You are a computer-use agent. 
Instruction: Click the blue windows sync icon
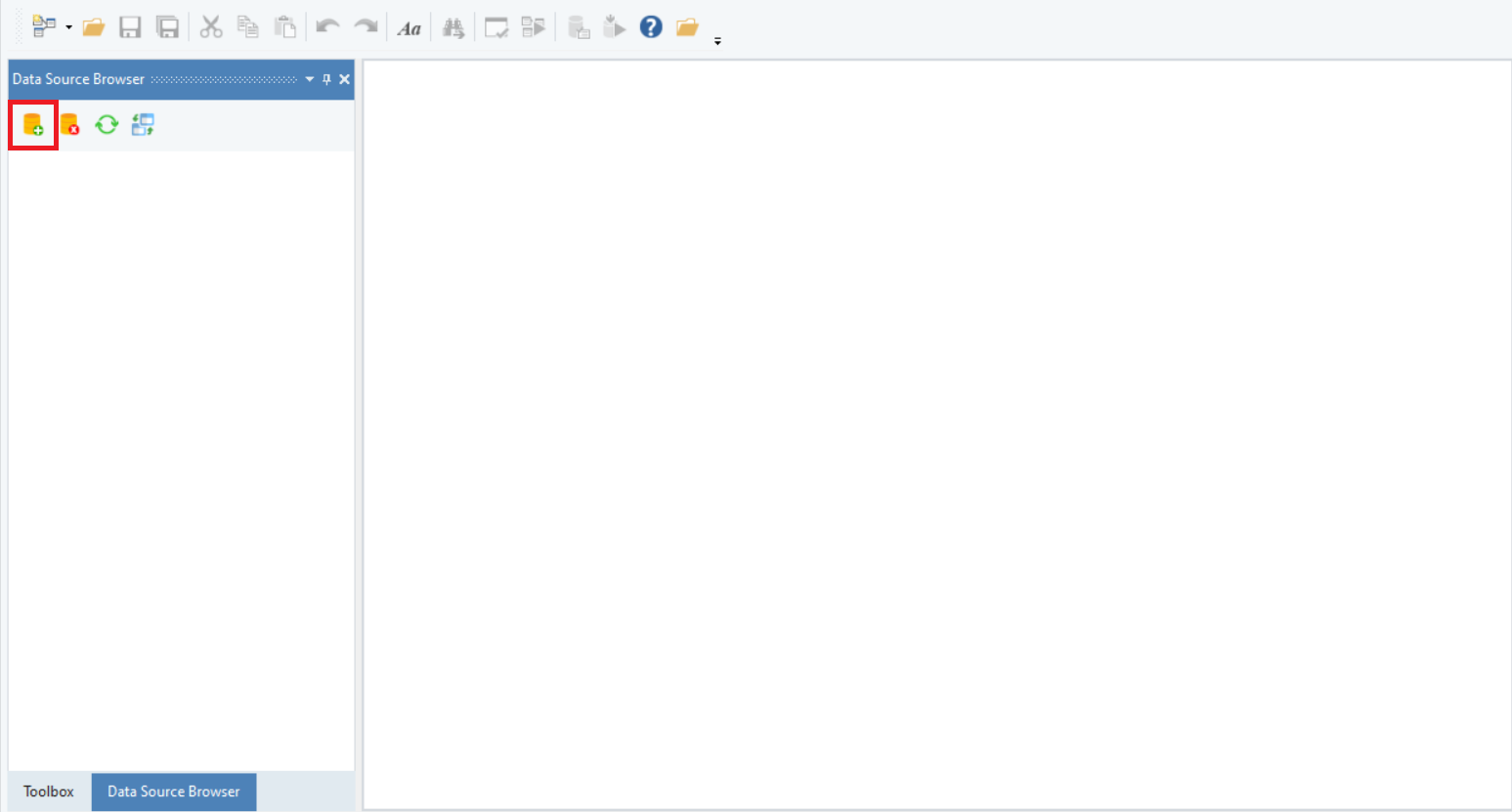click(x=143, y=125)
